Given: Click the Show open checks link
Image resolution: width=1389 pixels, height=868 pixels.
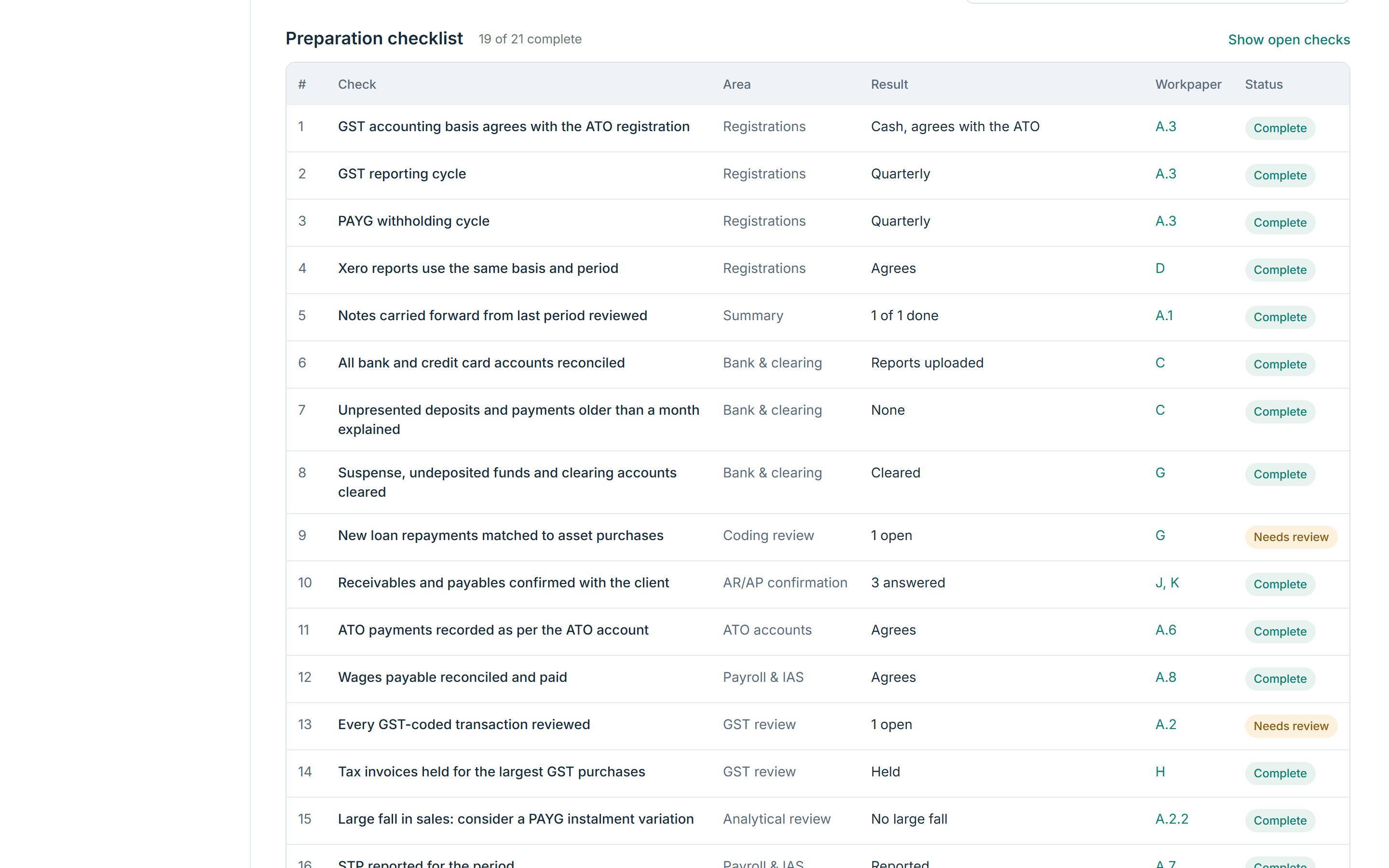Looking at the screenshot, I should [1289, 40].
